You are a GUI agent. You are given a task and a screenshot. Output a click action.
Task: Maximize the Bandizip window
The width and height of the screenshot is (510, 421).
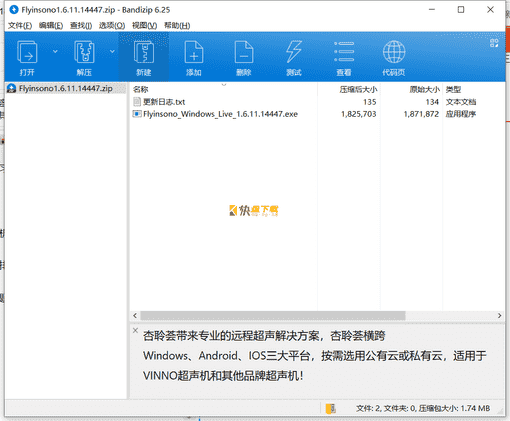point(461,10)
